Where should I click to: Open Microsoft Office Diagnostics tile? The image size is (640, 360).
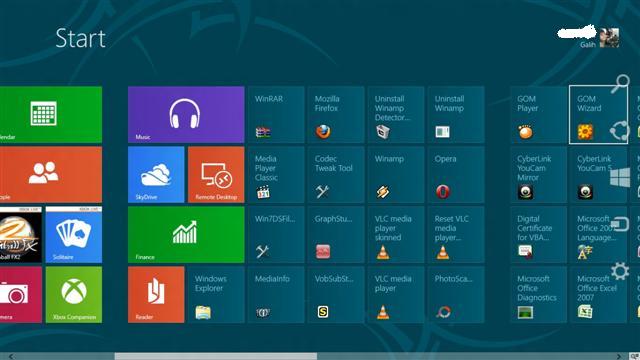tap(538, 294)
